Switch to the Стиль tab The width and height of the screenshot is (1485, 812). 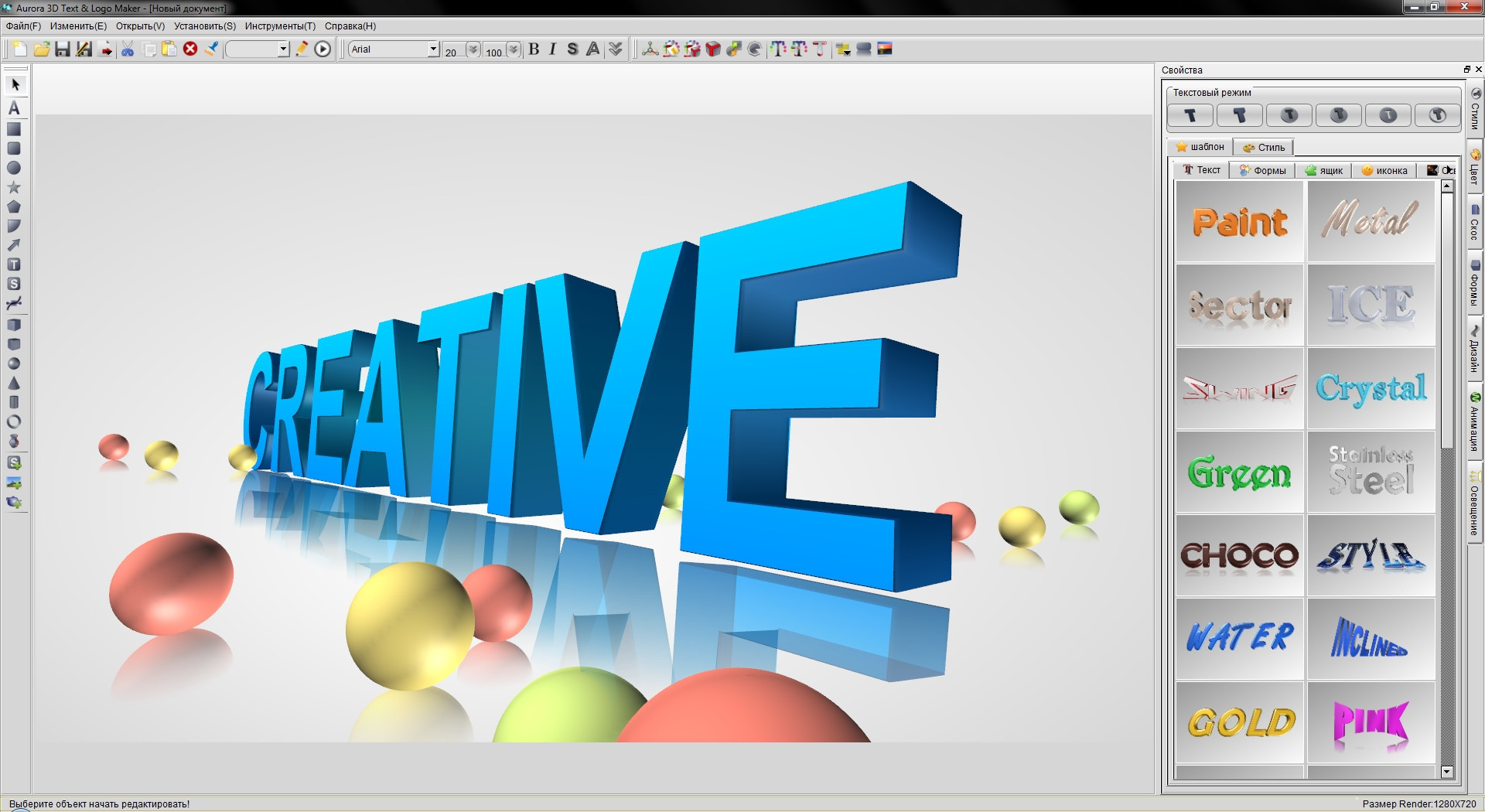1263,147
